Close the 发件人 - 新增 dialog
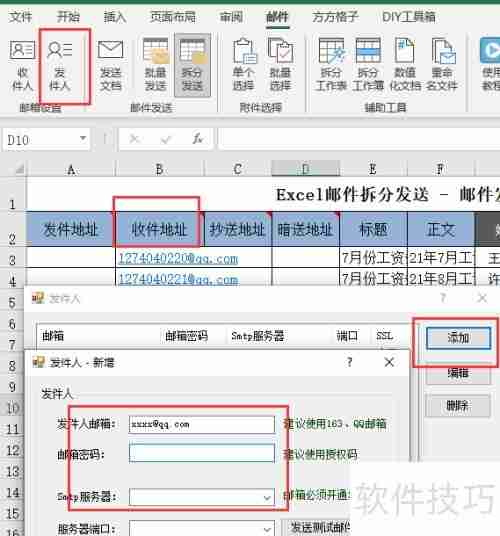 (389, 362)
